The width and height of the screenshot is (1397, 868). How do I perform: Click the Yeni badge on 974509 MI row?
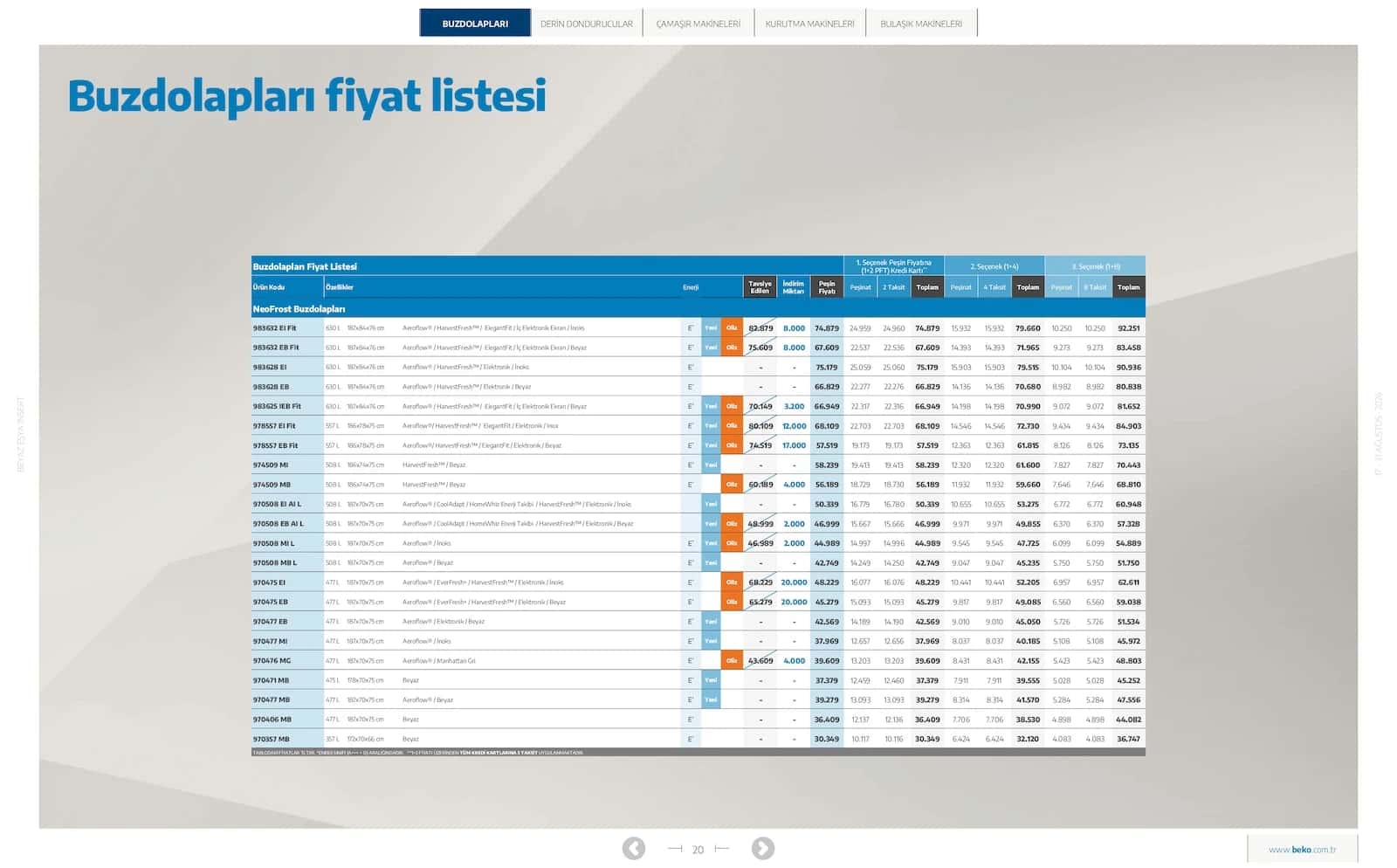tap(711, 465)
